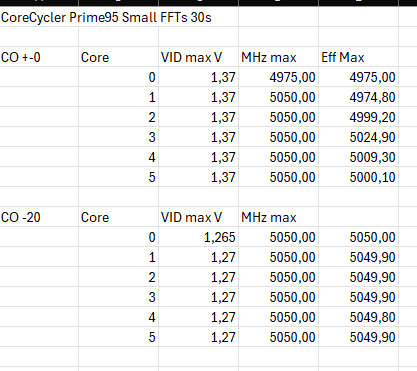
Task: Select the cell containing 4999,20
Action: 358,117
